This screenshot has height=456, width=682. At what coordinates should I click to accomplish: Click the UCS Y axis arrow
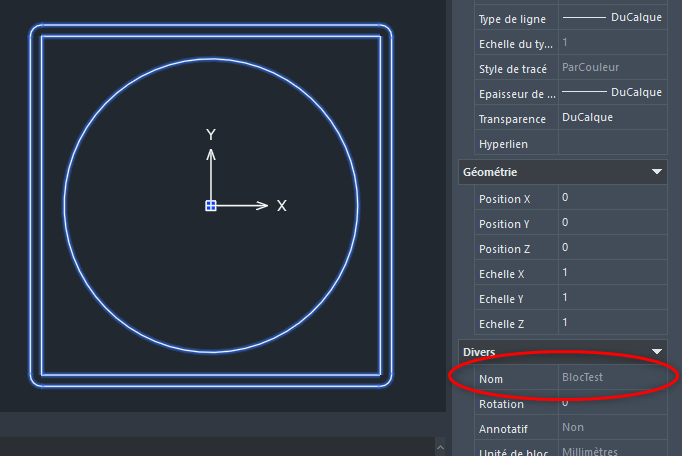(x=211, y=154)
